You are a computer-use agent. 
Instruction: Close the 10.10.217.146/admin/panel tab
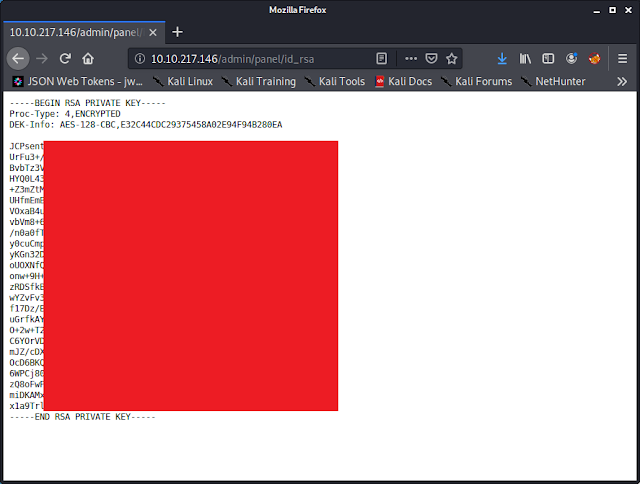pyautogui.click(x=153, y=33)
